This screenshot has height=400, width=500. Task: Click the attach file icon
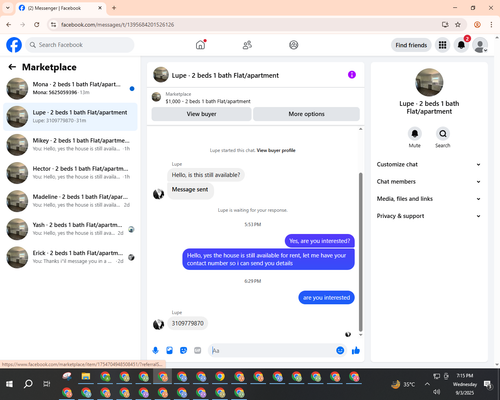(x=169, y=350)
